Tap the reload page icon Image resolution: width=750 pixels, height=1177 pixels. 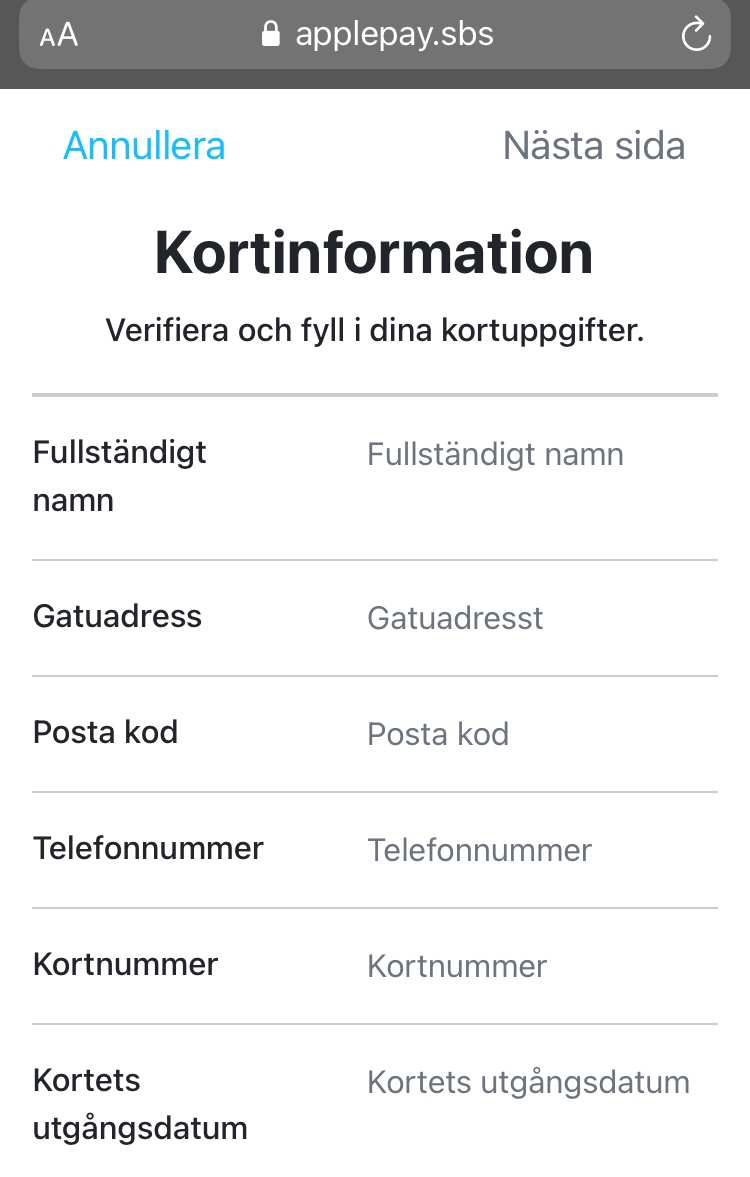(x=696, y=35)
